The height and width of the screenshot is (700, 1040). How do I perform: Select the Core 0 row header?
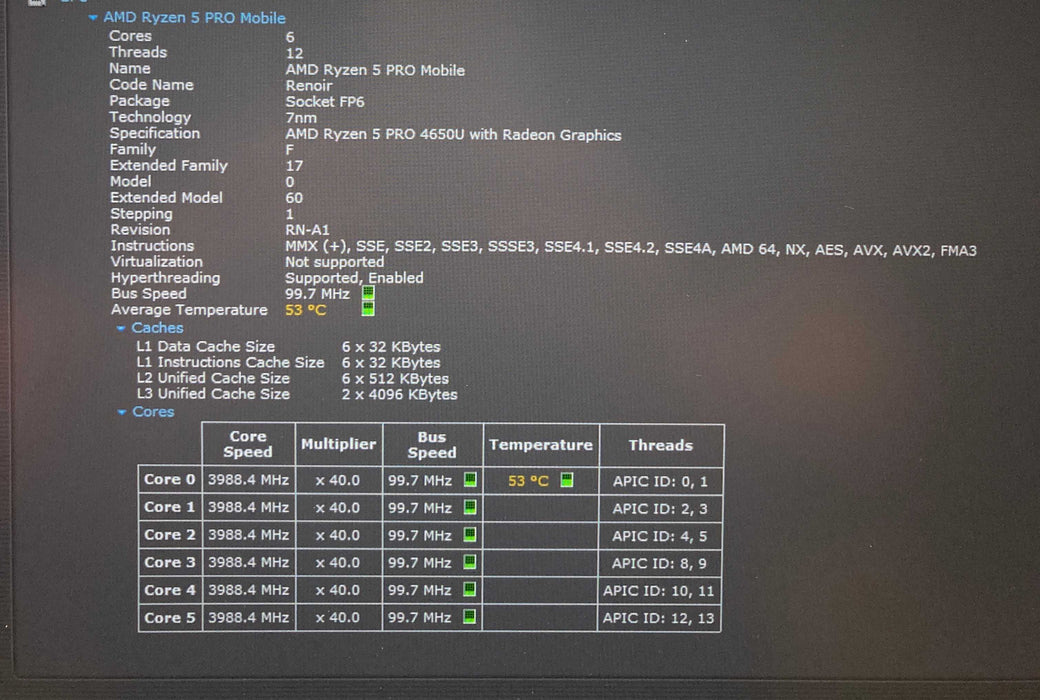170,480
